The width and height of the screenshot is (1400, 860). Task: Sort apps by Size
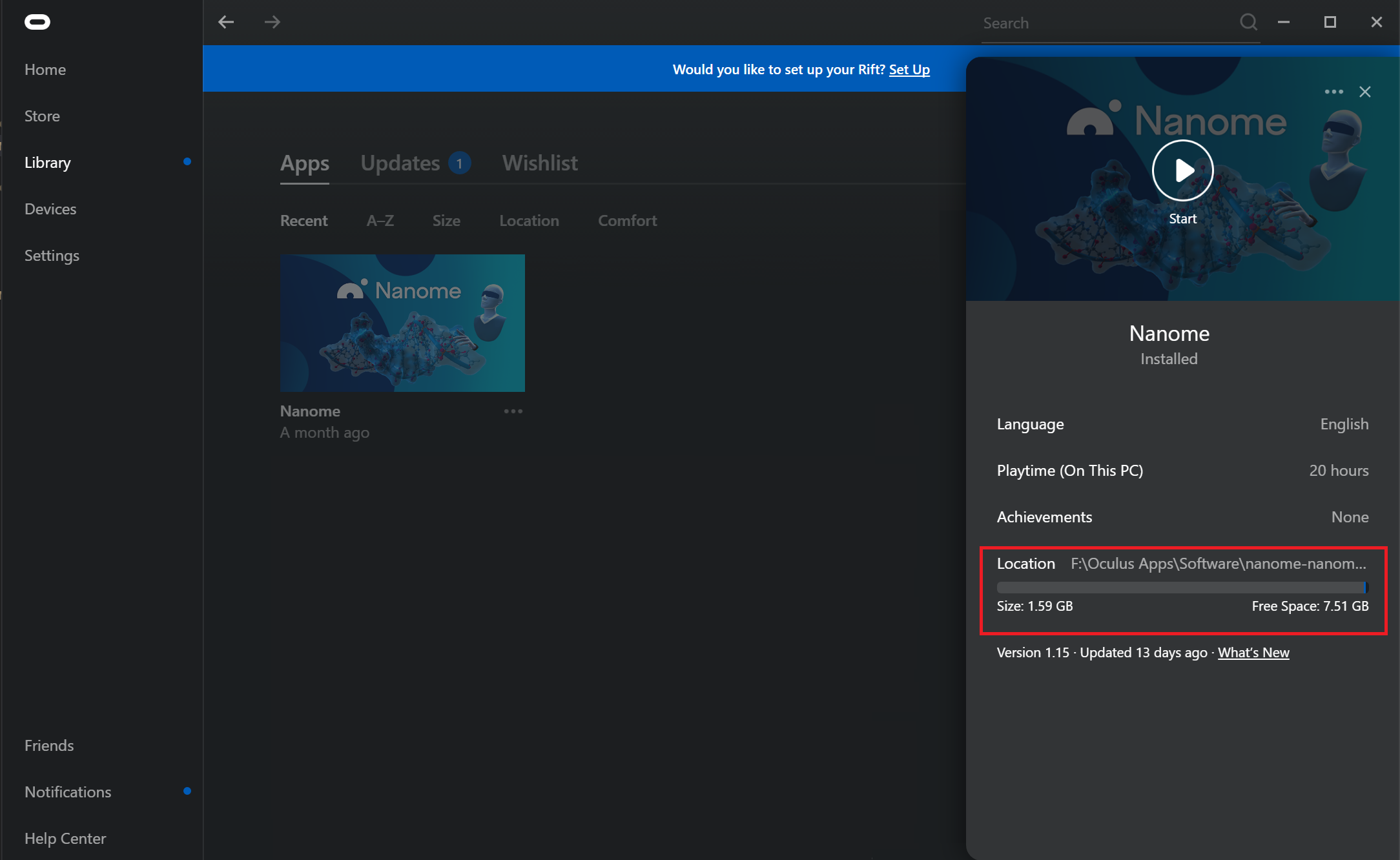[446, 221]
